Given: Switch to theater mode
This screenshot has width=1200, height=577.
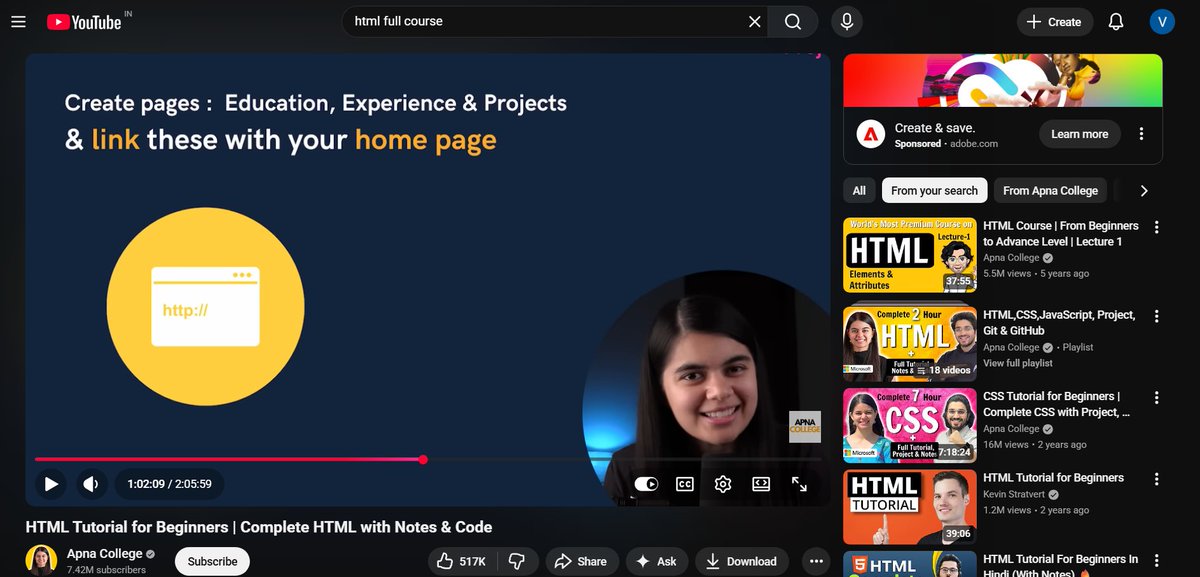Looking at the screenshot, I should pos(761,484).
